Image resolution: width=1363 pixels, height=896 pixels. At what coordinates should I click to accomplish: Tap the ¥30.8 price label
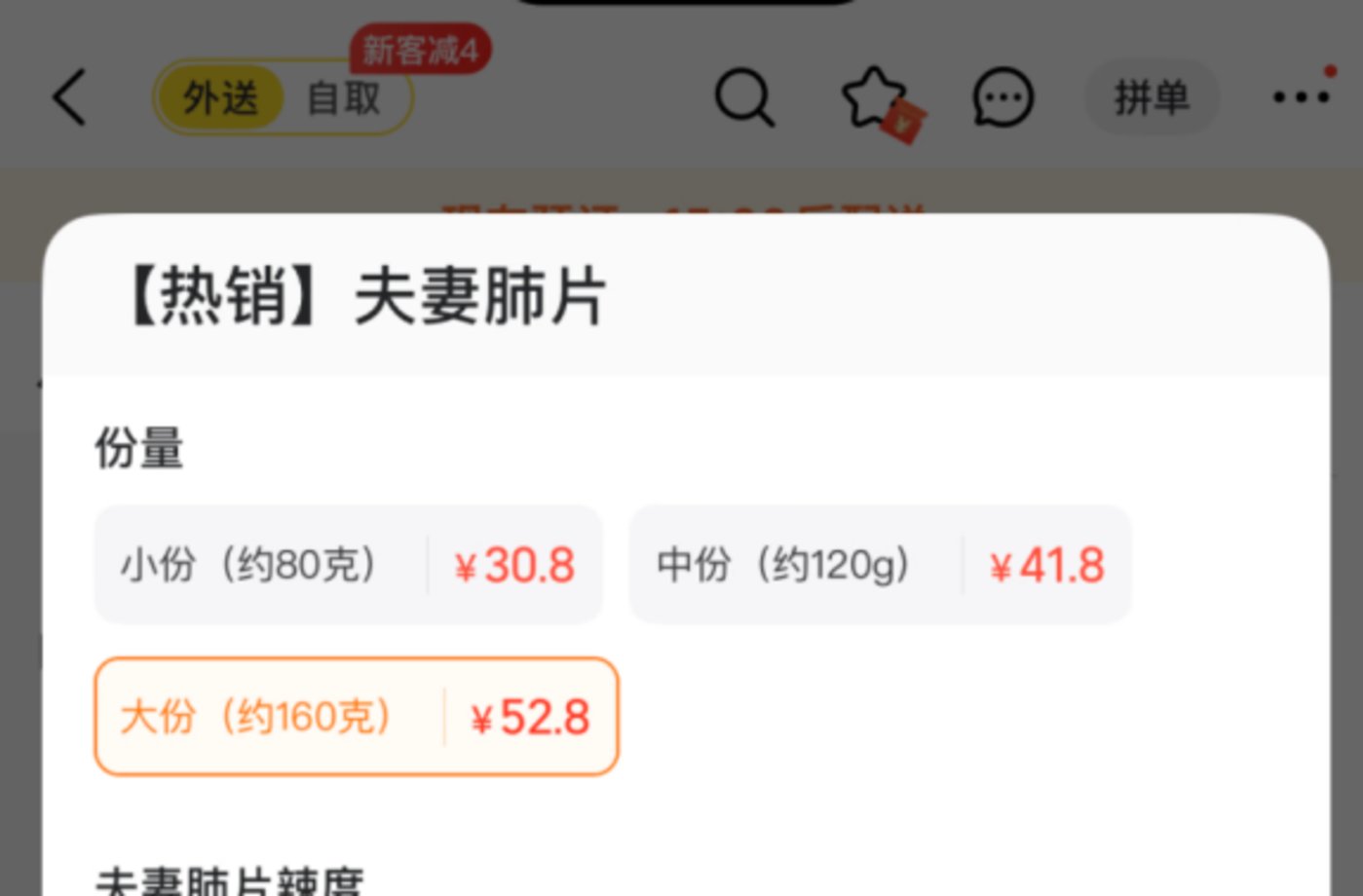point(514,566)
